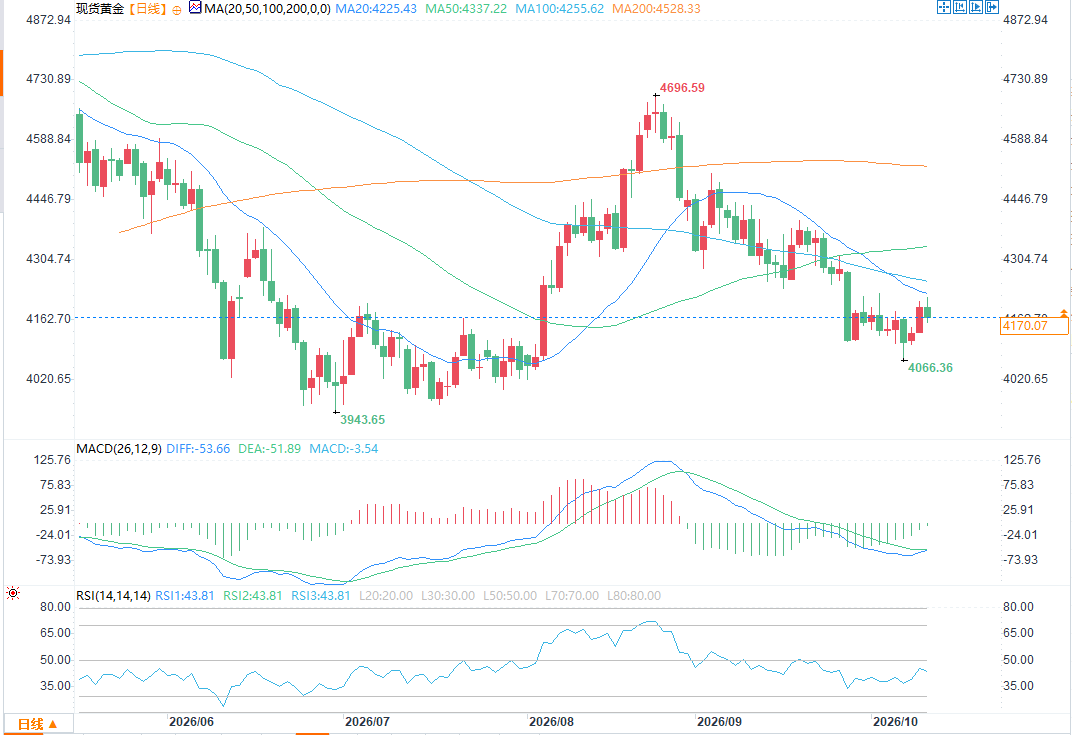Viewport: 1072px width, 735px height.
Task: Click the chart icon with right-pointing play arrow
Action: coord(976,7)
